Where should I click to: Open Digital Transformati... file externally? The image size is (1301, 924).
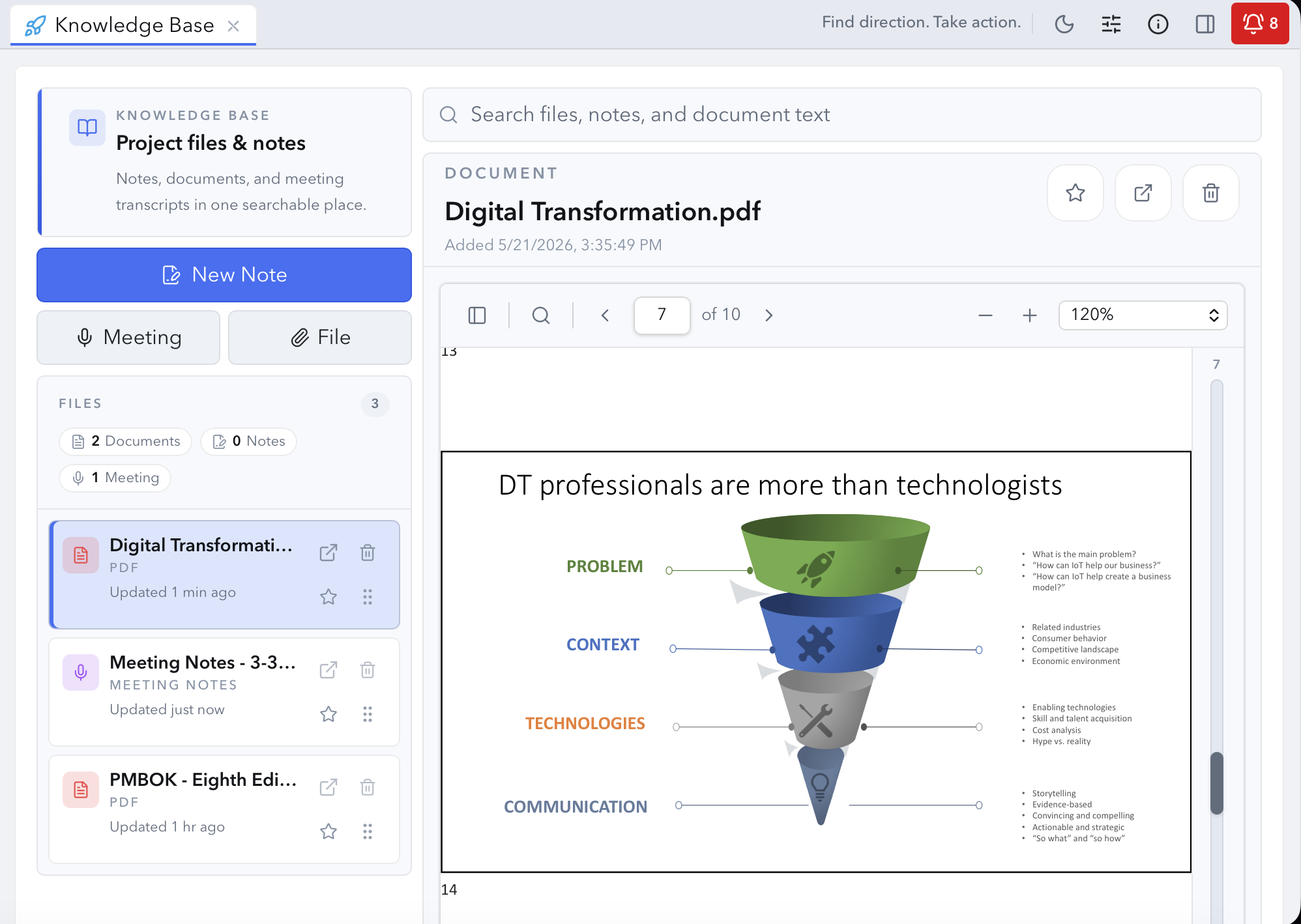click(329, 553)
